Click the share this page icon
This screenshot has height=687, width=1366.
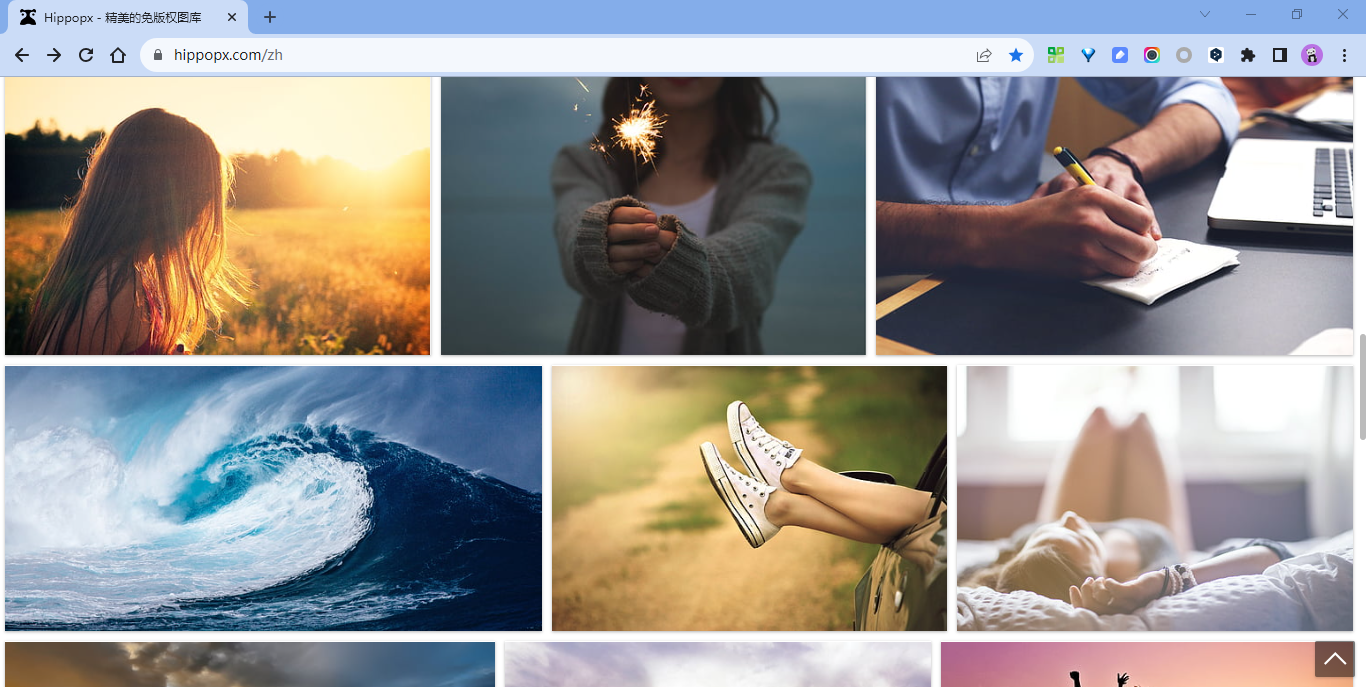pyautogui.click(x=984, y=55)
